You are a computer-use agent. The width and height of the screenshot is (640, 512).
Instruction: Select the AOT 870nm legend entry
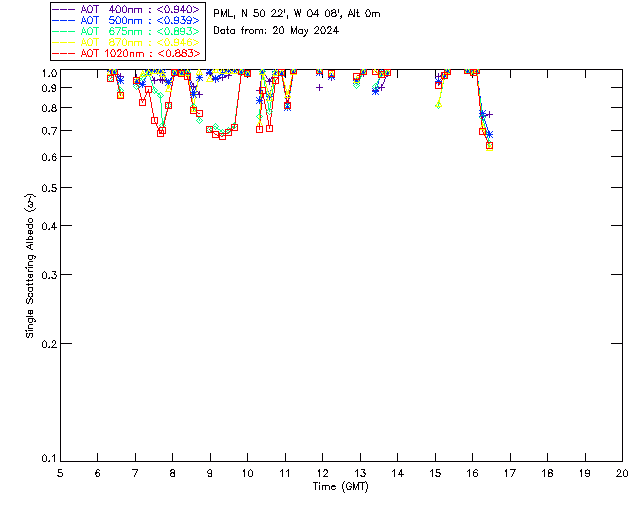pyautogui.click(x=126, y=42)
